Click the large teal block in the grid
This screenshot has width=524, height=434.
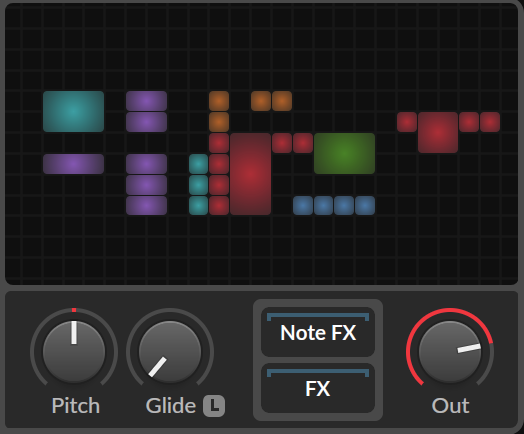[x=74, y=111]
